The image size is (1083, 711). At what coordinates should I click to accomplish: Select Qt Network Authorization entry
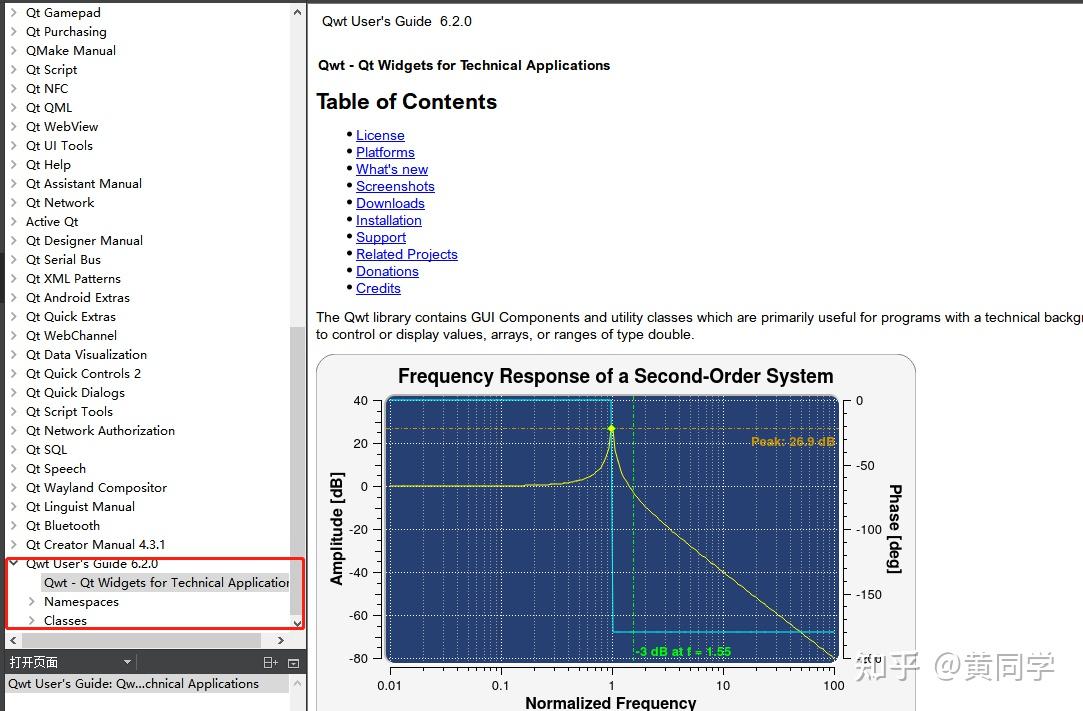(100, 430)
